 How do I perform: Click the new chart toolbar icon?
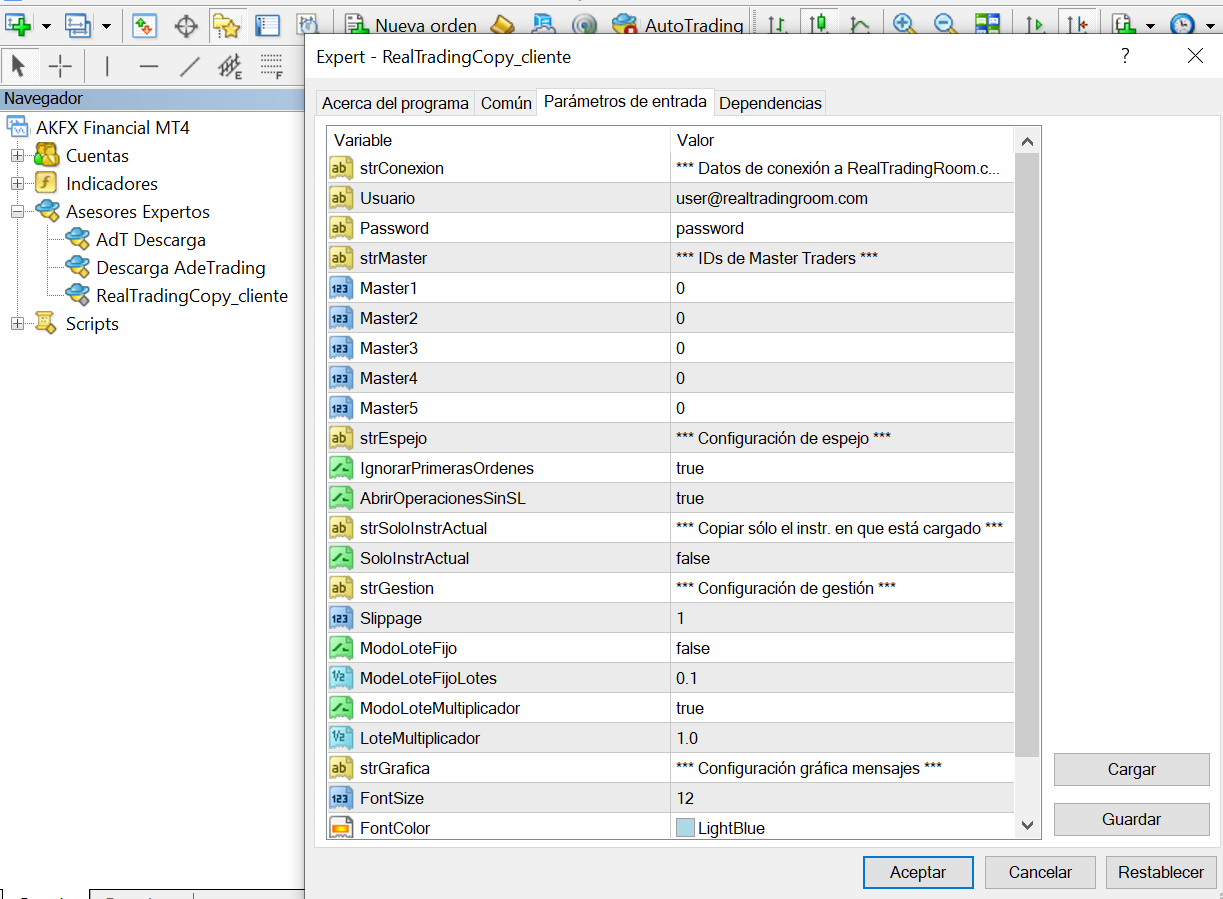click(x=18, y=25)
